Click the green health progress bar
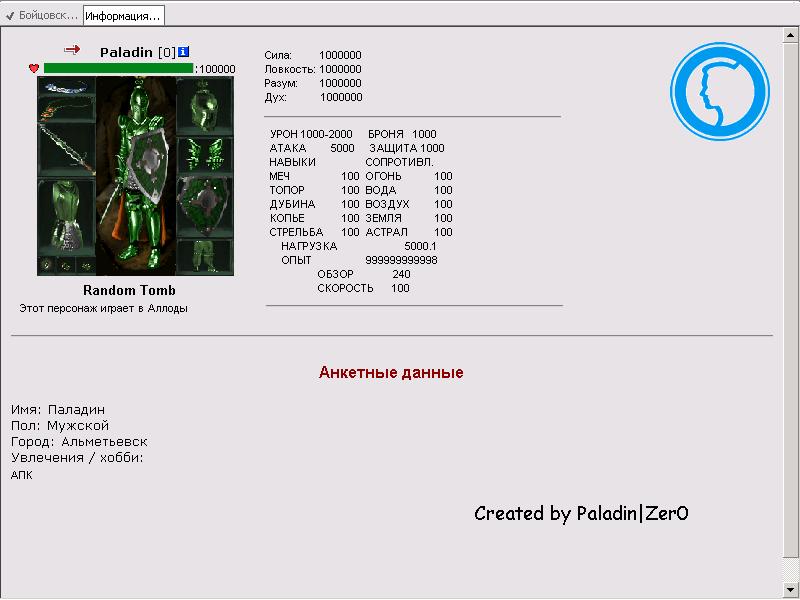800x600 pixels. [x=118, y=68]
